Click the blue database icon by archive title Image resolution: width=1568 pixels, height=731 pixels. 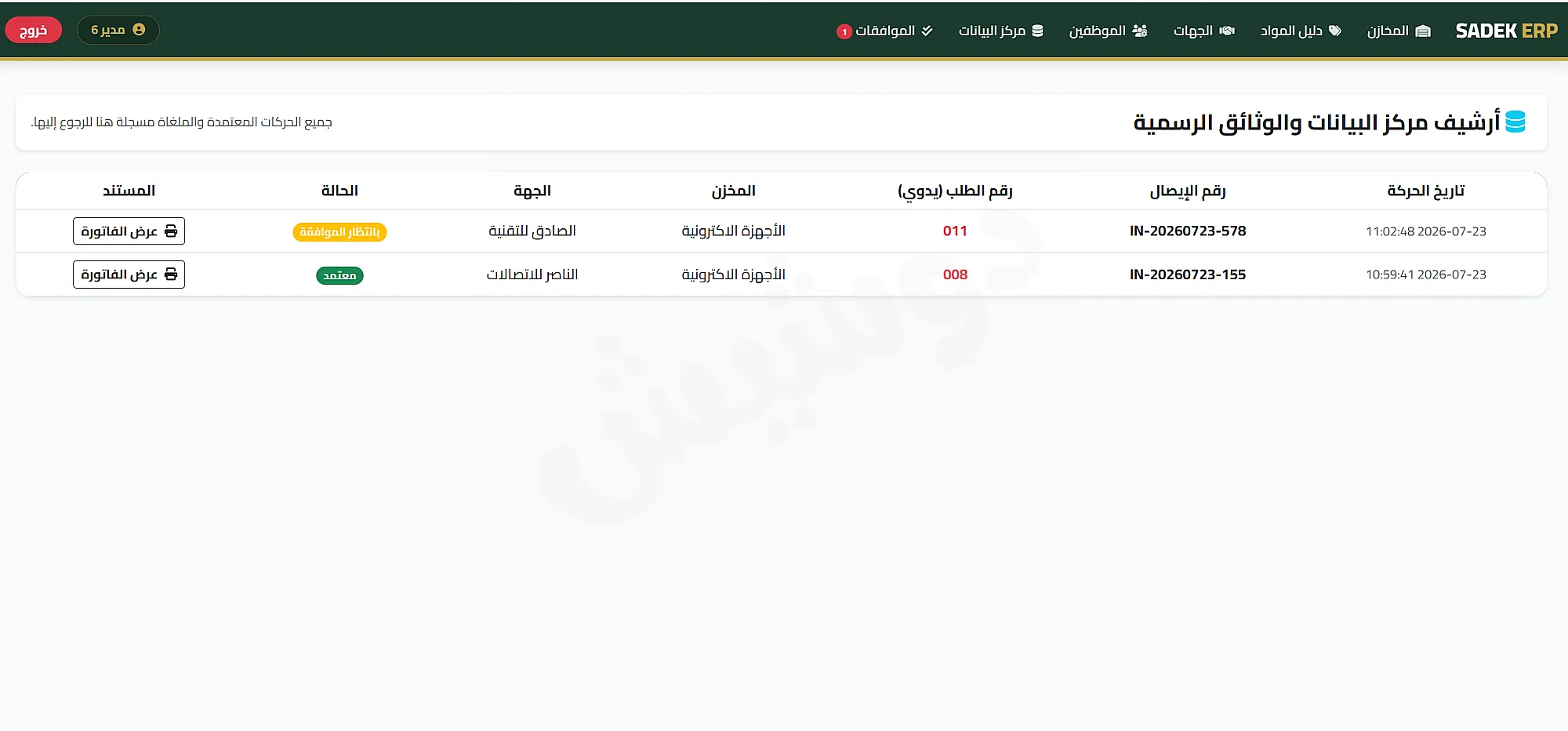click(x=1515, y=122)
